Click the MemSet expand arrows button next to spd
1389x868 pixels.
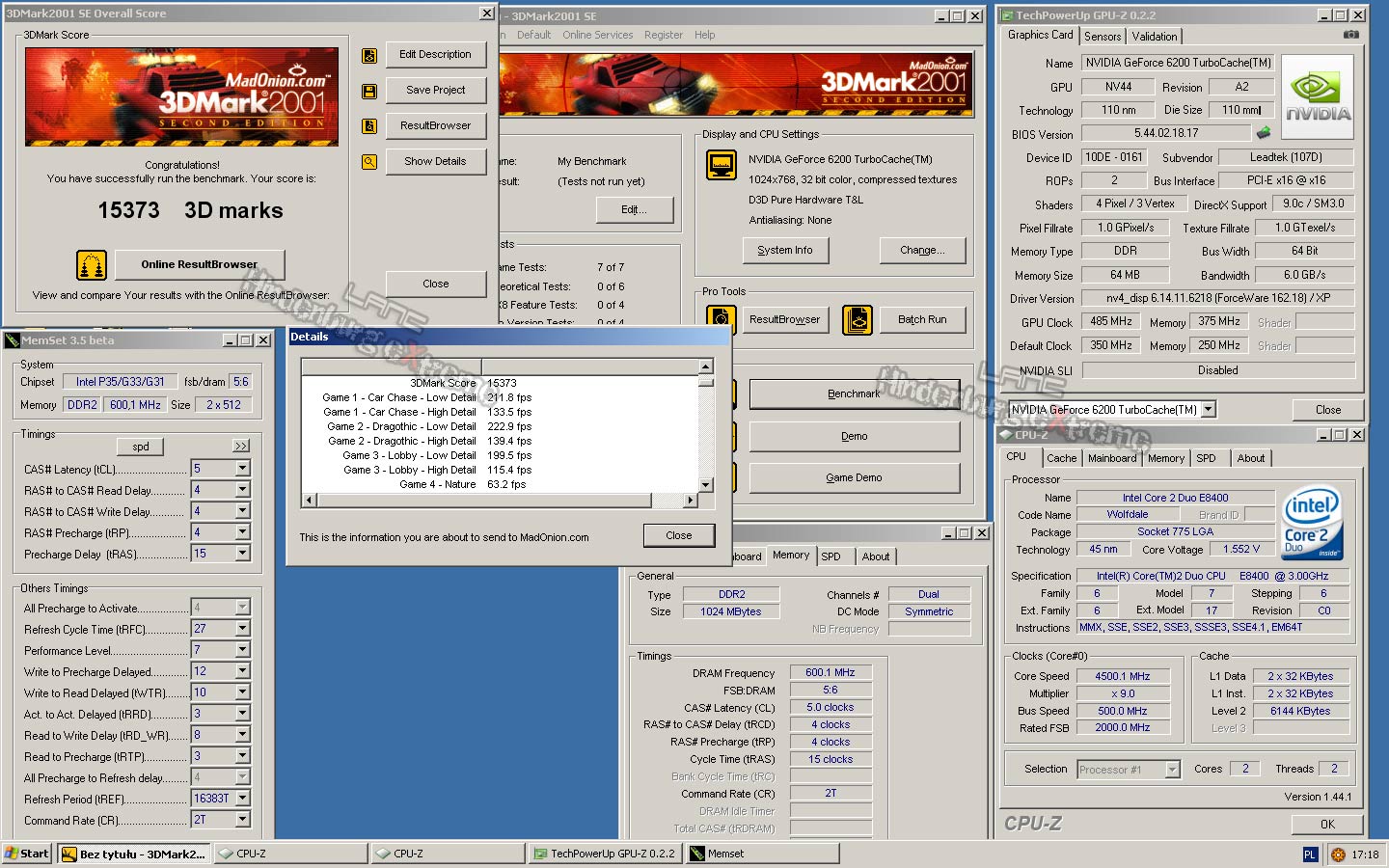coord(241,446)
